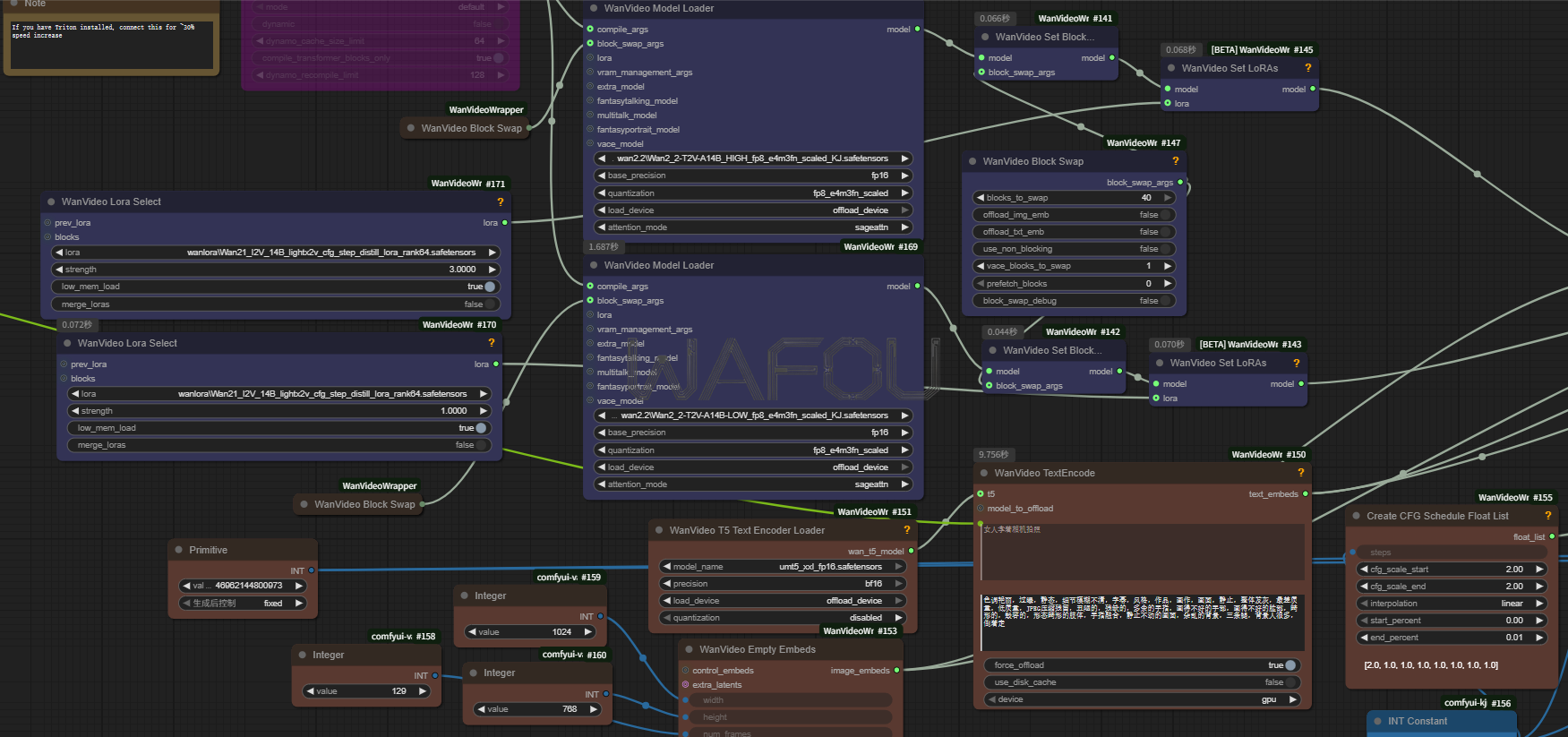Open attention_mode dropdown in Model Loader #169
The width and height of the screenshot is (1568, 737).
752,484
